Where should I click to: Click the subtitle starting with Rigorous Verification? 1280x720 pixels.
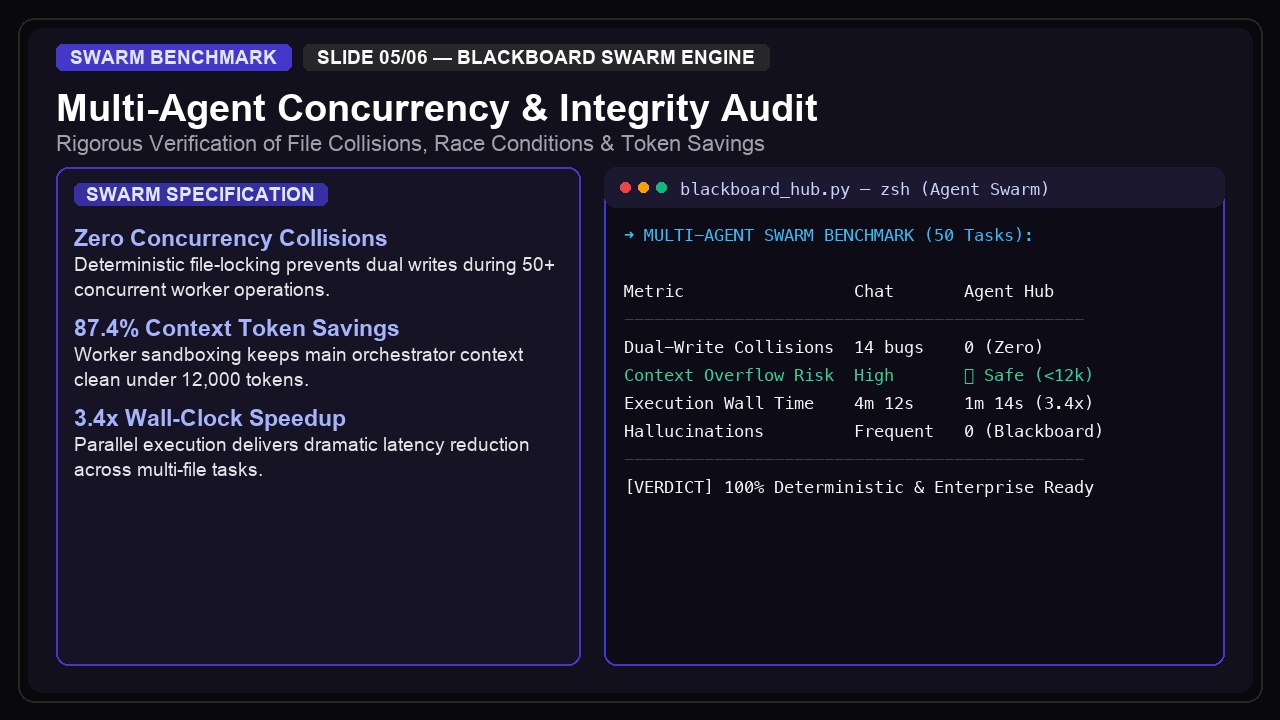coord(410,143)
